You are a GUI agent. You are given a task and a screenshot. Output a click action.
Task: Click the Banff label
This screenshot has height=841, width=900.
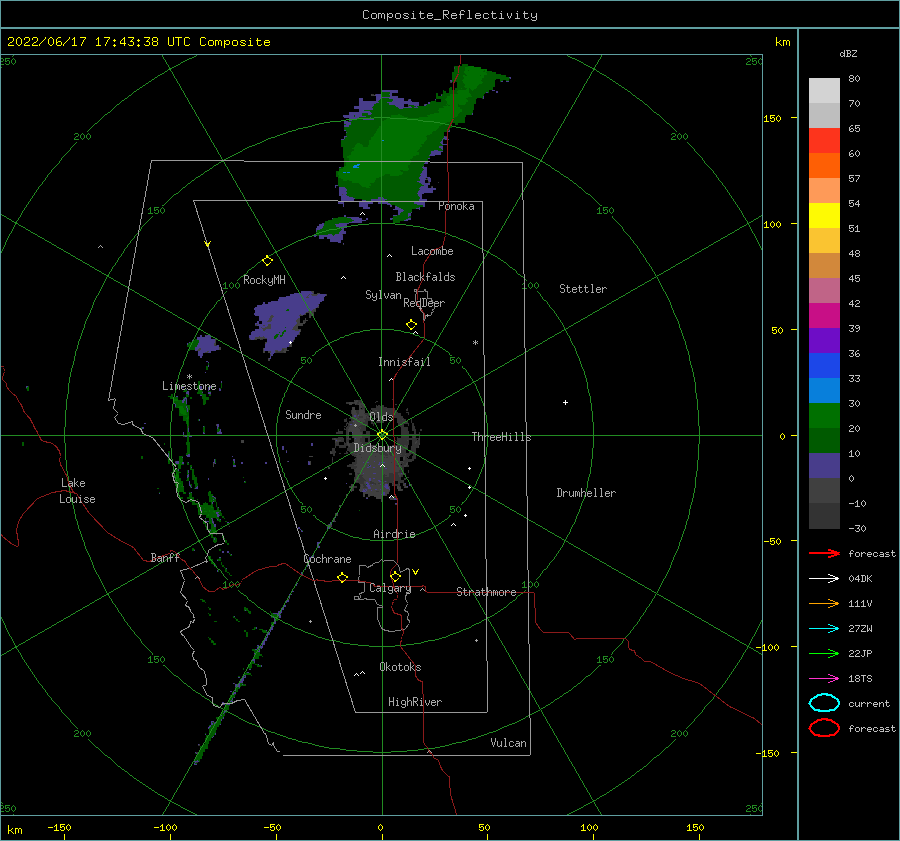[x=165, y=557]
